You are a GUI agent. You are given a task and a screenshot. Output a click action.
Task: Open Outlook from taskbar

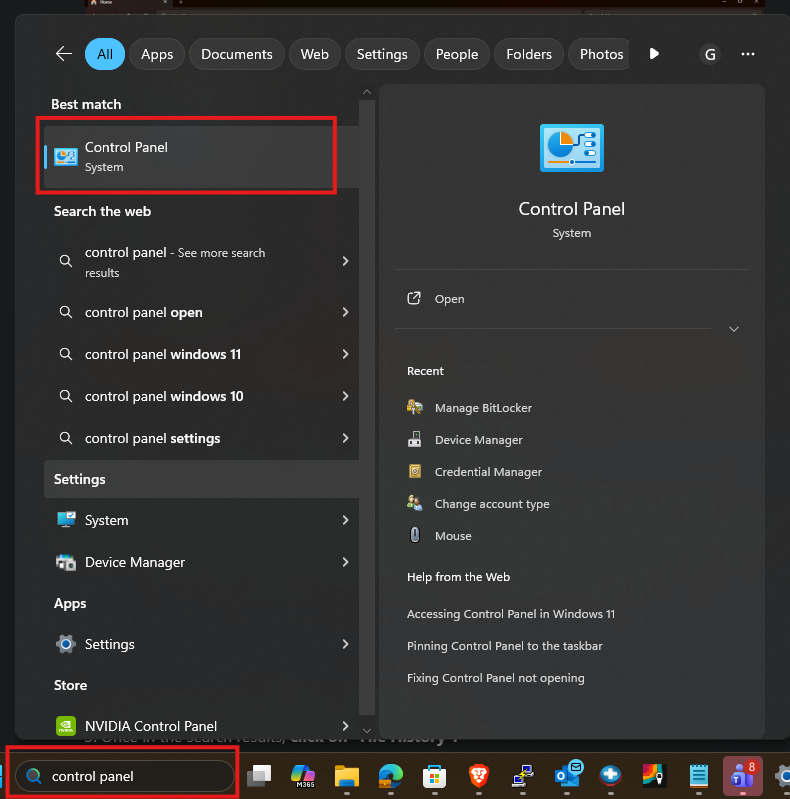567,776
